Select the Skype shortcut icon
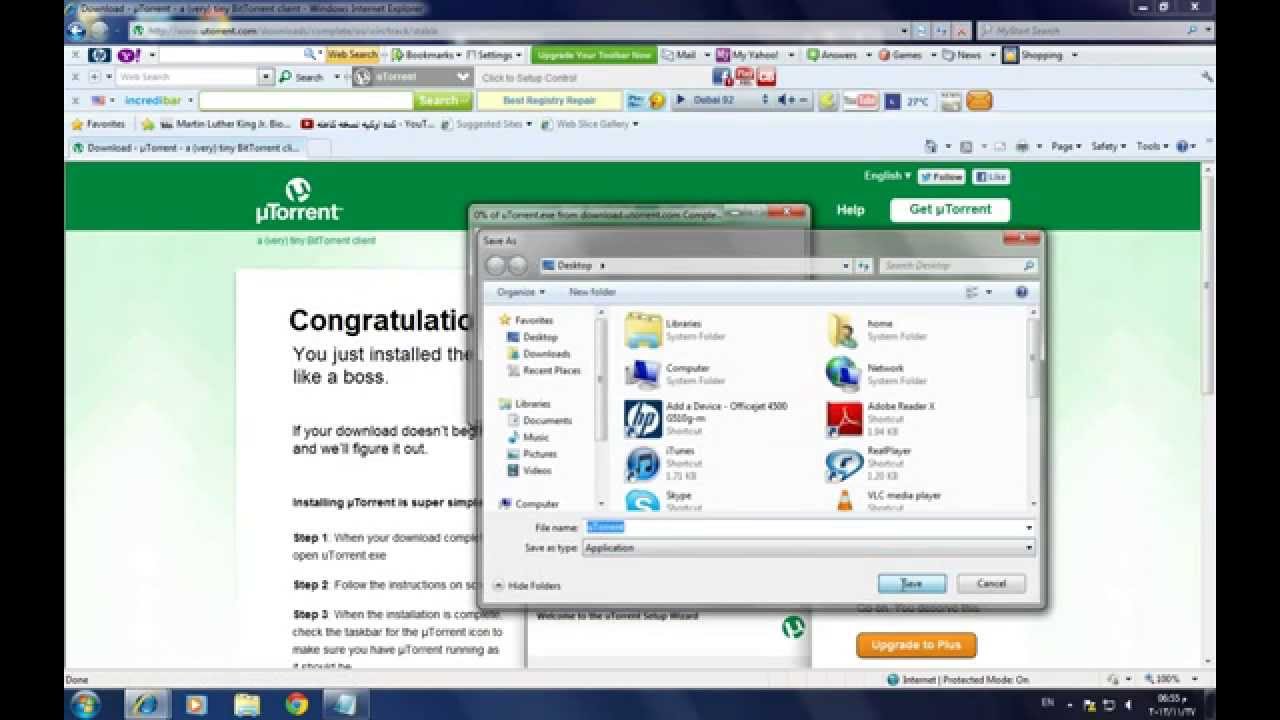Viewport: 1280px width, 720px height. 643,500
